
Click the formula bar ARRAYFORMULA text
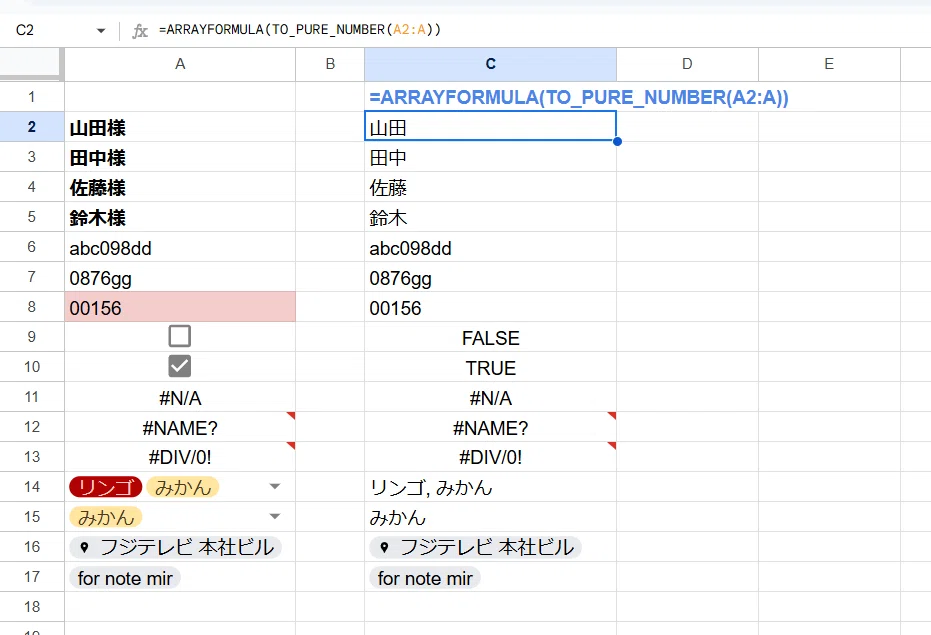point(300,30)
